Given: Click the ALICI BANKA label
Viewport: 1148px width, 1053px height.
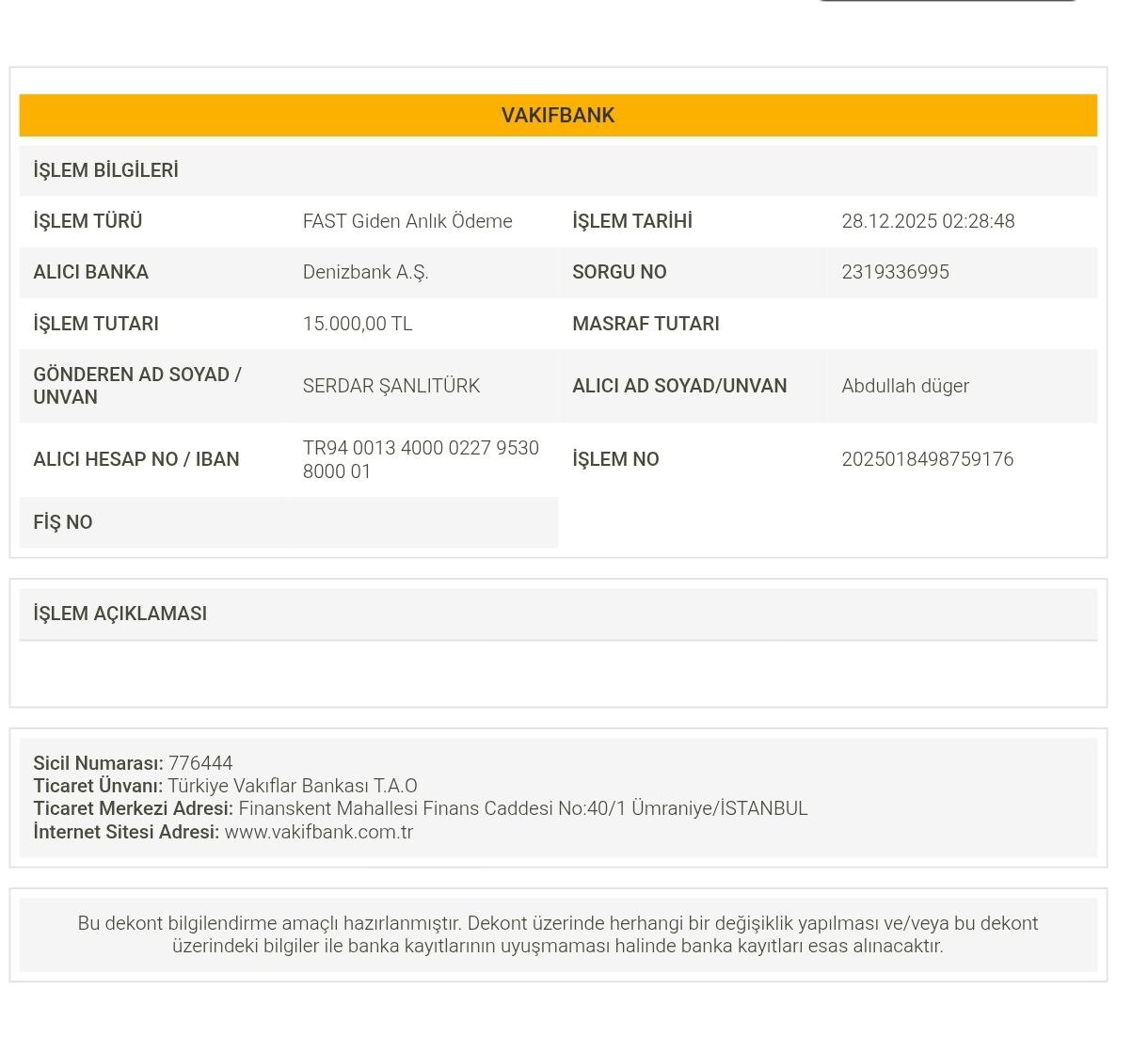Looking at the screenshot, I should (90, 272).
